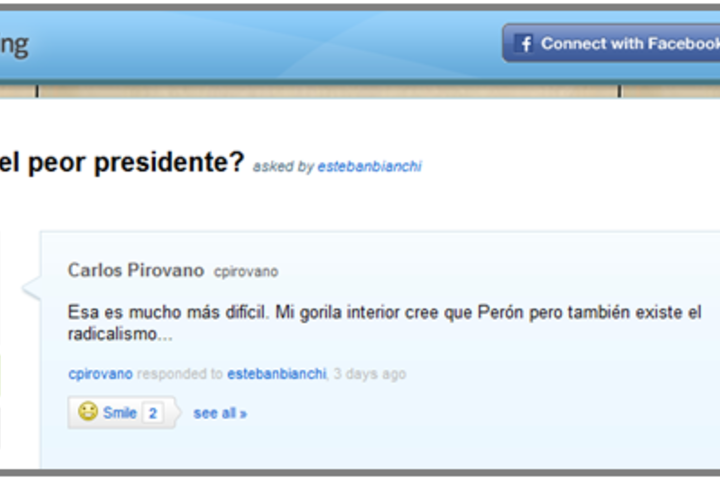Click the Carlos Pirovano name heading
This screenshot has height=480, width=720.
pyautogui.click(x=136, y=270)
